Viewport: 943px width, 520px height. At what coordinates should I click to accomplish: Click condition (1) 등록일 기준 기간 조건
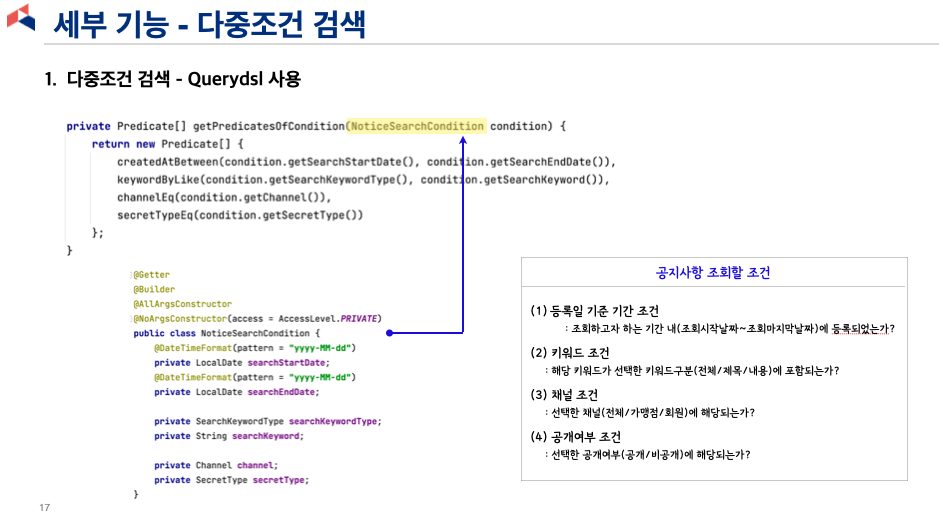(x=594, y=311)
